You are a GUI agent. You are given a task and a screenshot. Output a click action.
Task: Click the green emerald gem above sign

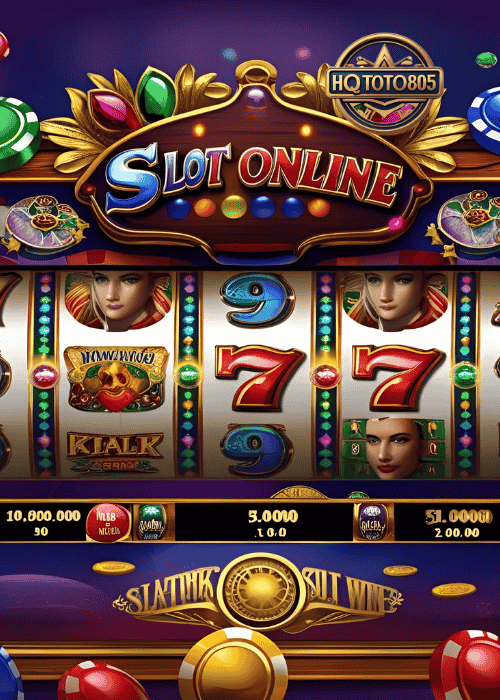(155, 95)
